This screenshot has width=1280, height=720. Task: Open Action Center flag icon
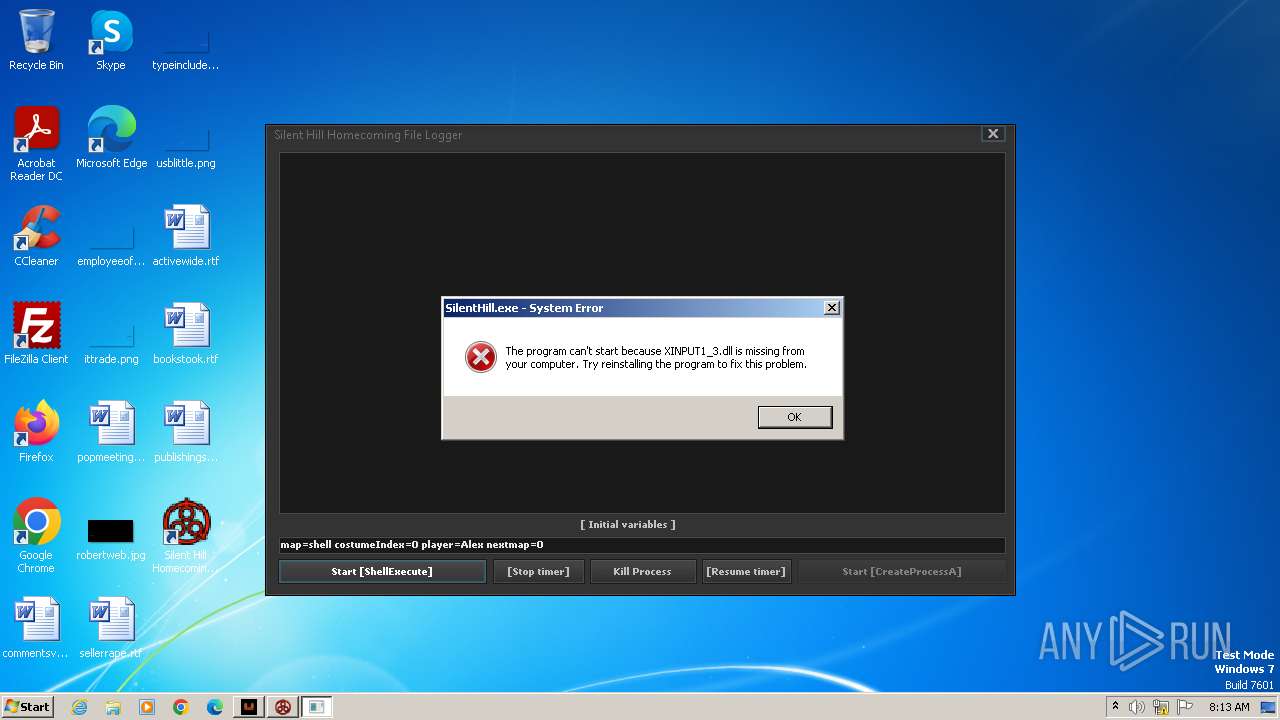pyautogui.click(x=1185, y=707)
